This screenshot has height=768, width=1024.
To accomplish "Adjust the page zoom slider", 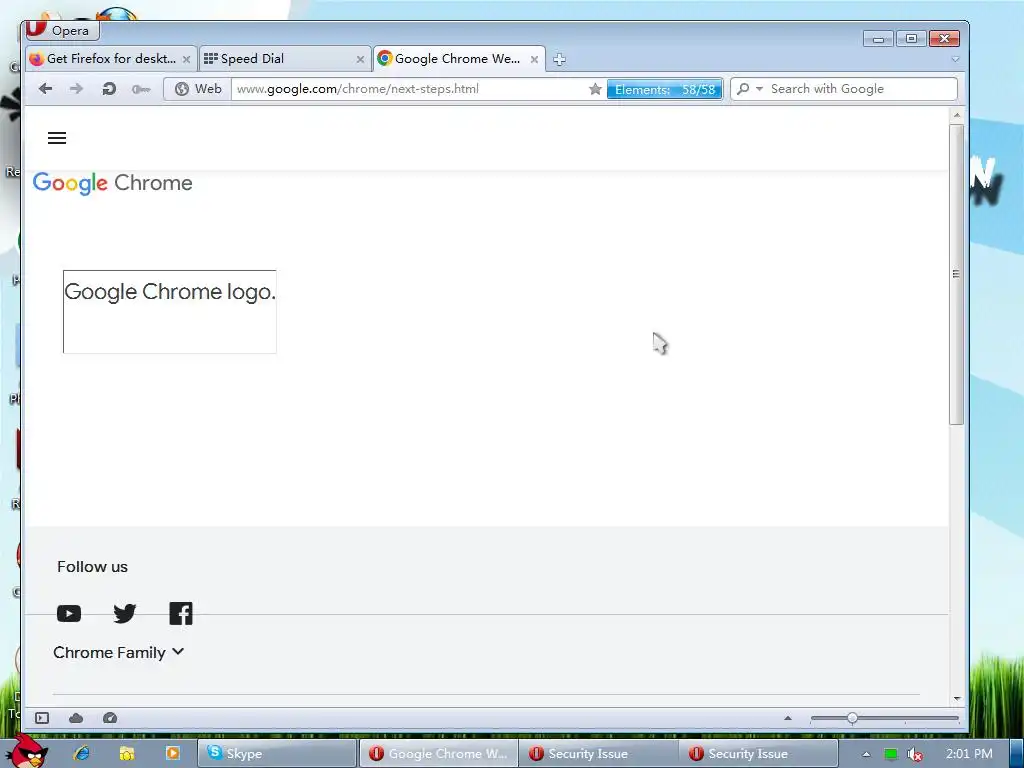I will pos(852,718).
